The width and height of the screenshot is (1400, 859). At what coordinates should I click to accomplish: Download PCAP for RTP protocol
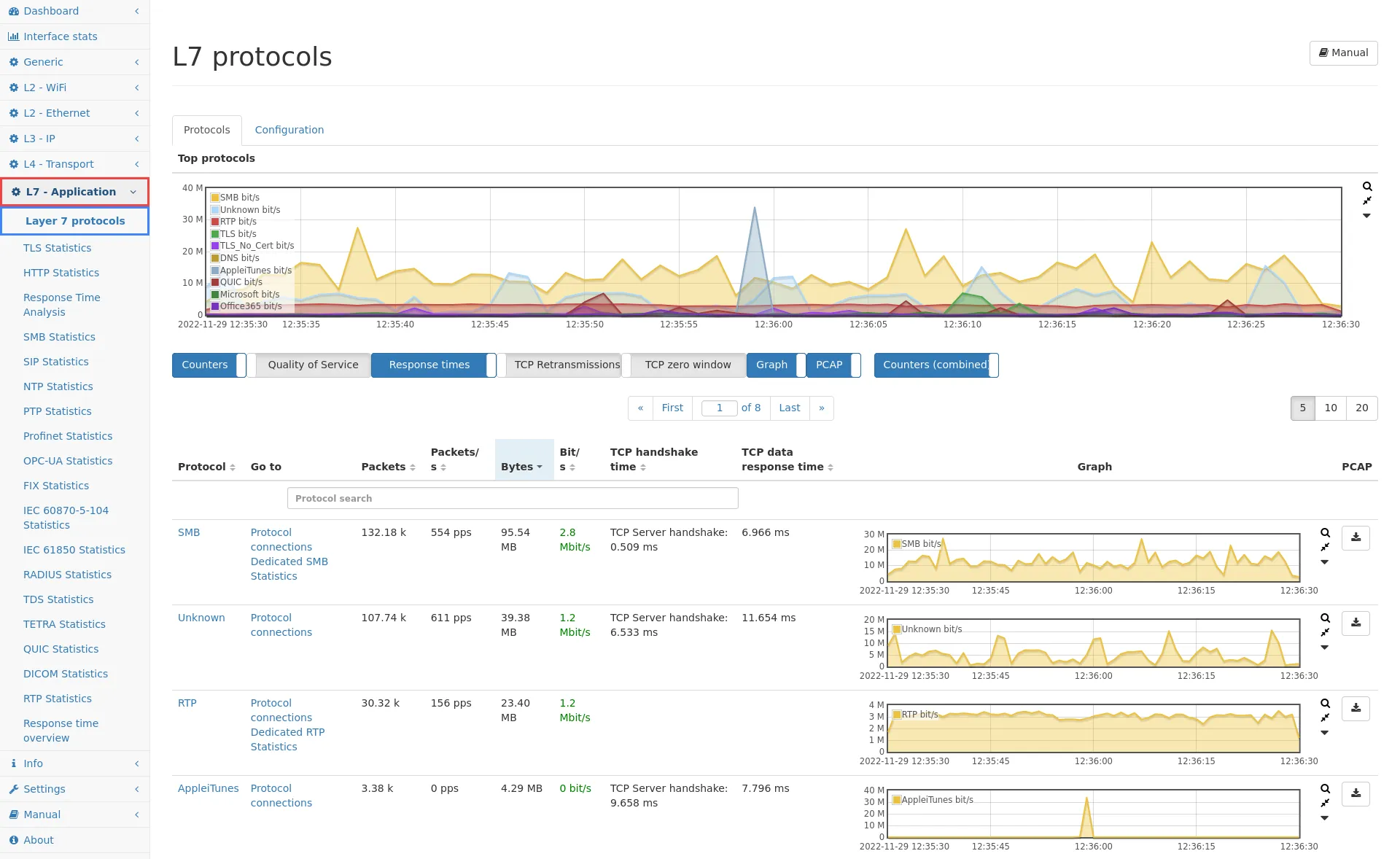[x=1356, y=708]
